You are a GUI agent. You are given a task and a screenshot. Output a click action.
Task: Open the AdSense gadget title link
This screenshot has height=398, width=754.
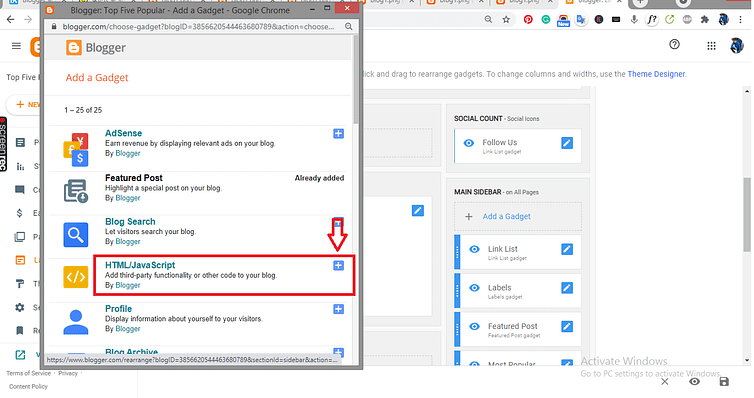click(x=124, y=133)
